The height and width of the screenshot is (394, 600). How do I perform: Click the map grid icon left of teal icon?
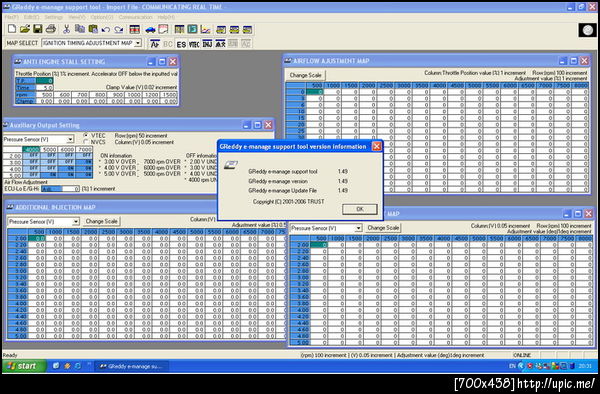pos(179,29)
